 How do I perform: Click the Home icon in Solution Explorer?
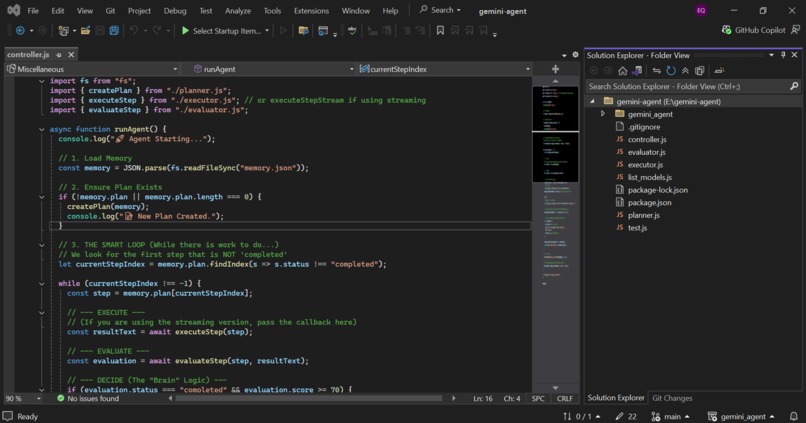tap(622, 70)
